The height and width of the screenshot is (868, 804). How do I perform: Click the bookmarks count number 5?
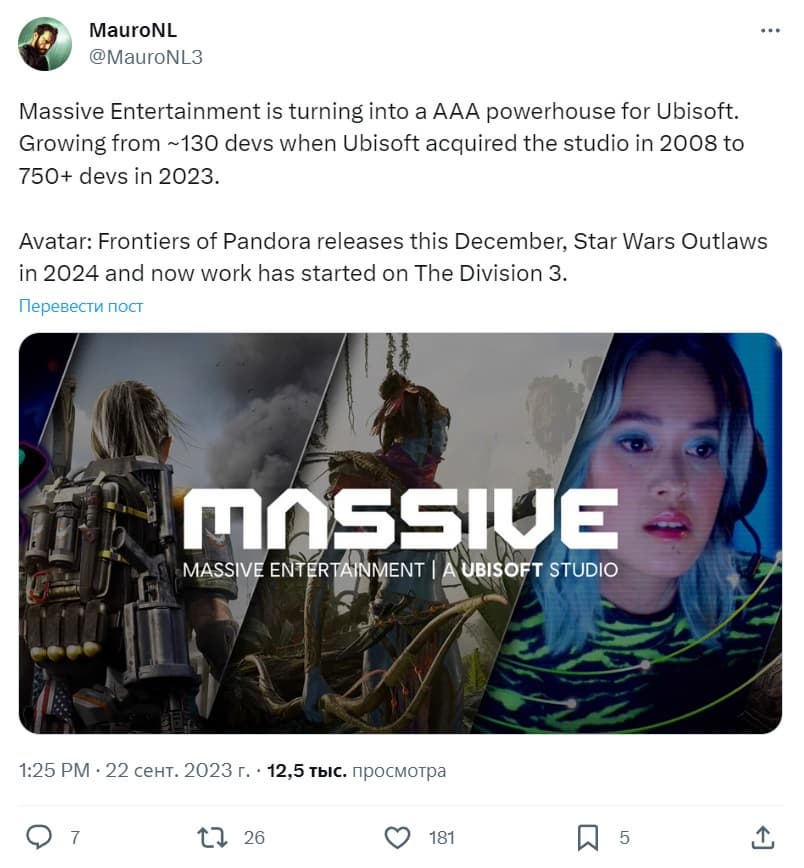pos(624,837)
